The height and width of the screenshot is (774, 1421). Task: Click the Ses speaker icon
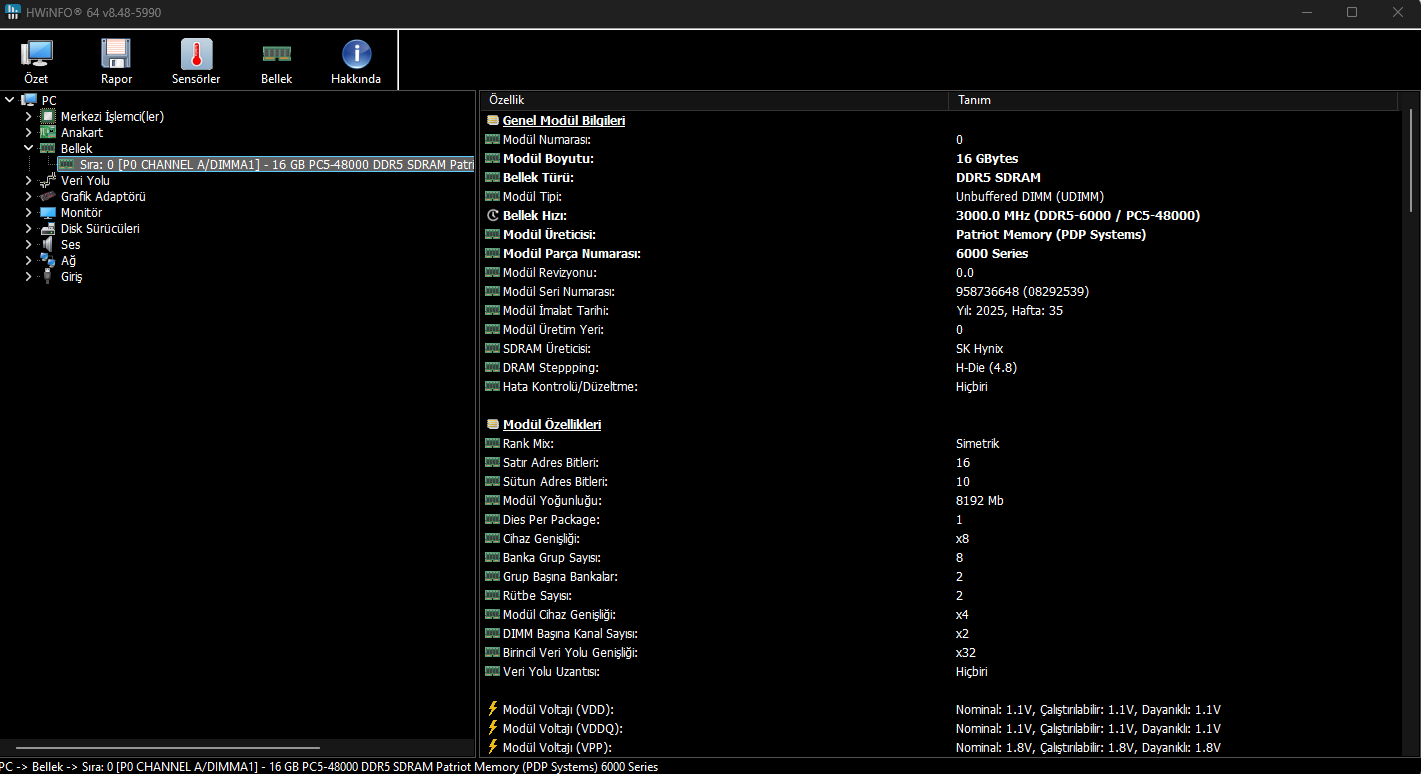(x=47, y=244)
